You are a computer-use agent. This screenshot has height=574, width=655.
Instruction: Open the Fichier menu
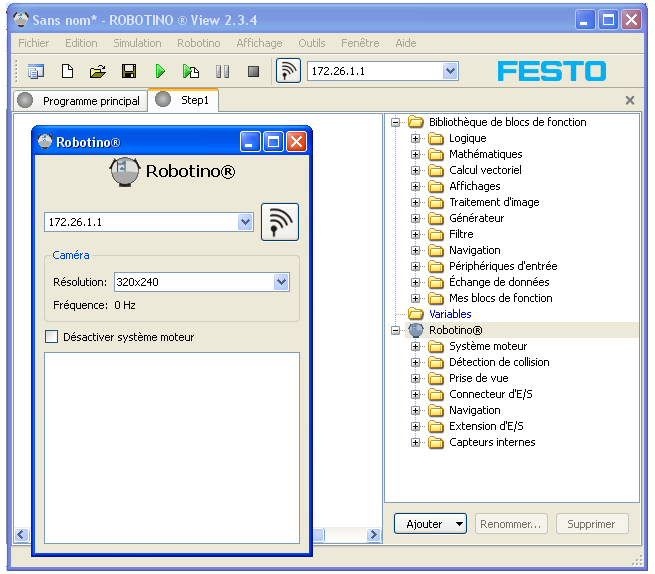pos(33,43)
